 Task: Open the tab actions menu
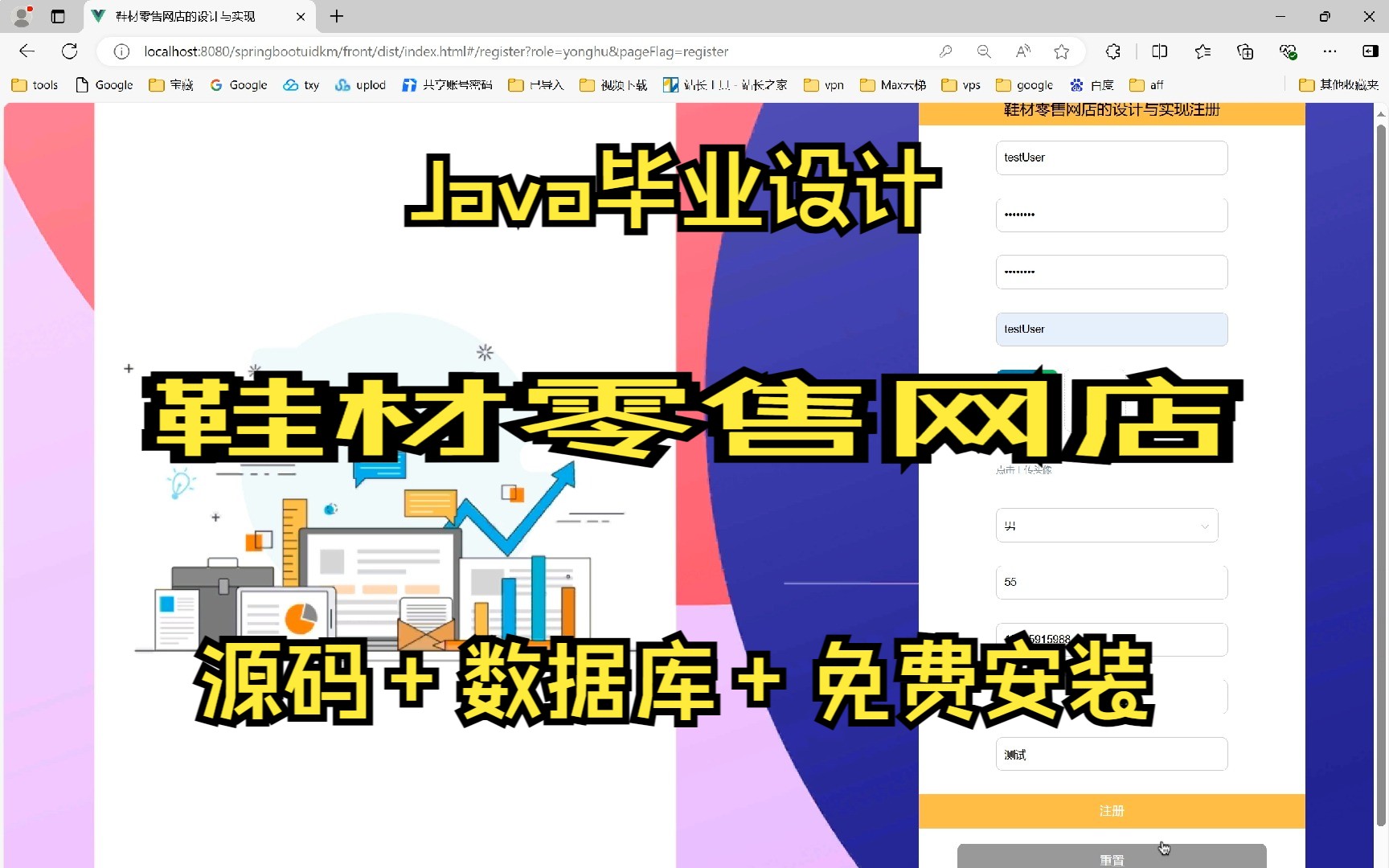click(x=58, y=16)
